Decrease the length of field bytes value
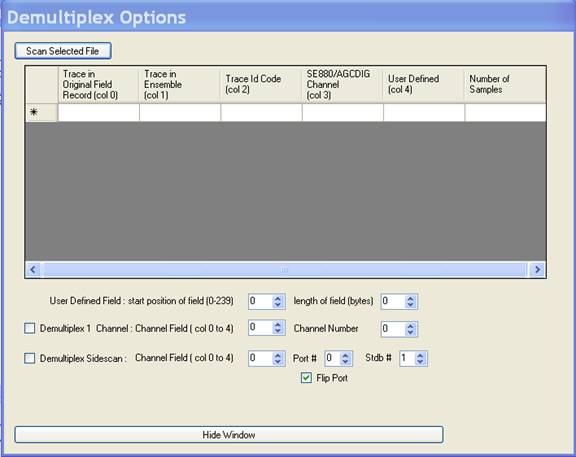The height and width of the screenshot is (457, 576). (x=410, y=305)
